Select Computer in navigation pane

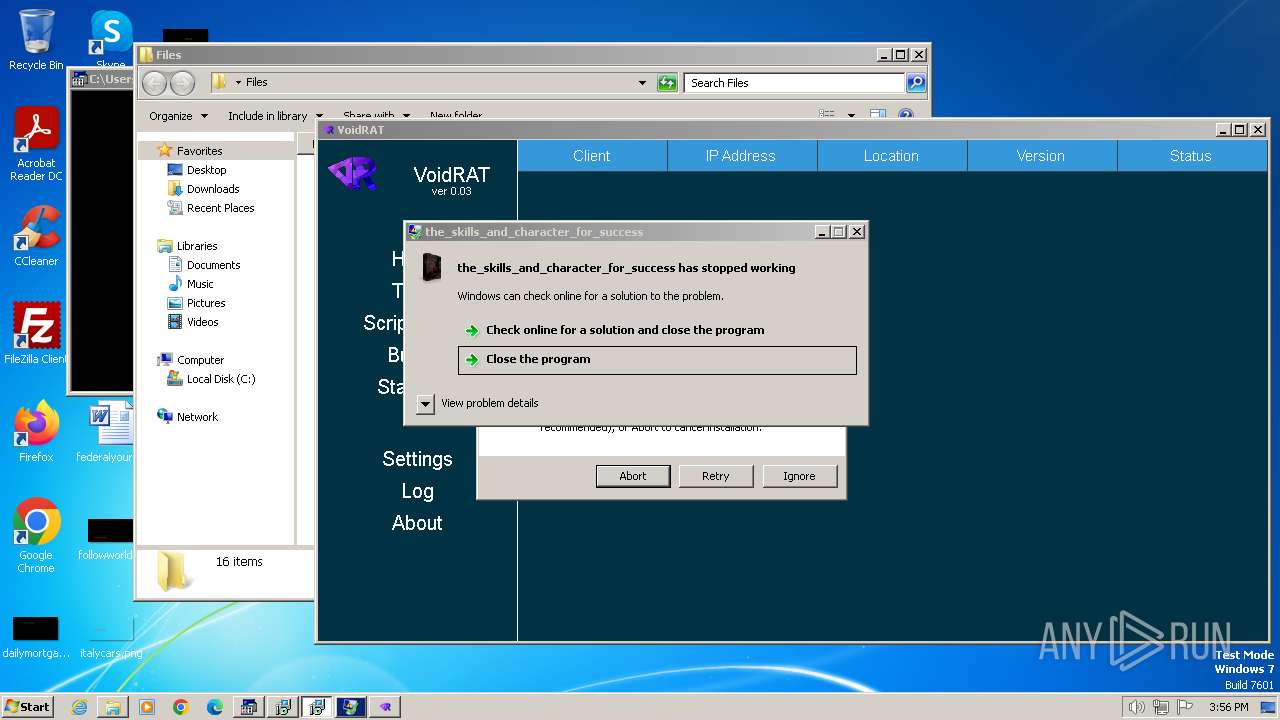click(x=200, y=360)
